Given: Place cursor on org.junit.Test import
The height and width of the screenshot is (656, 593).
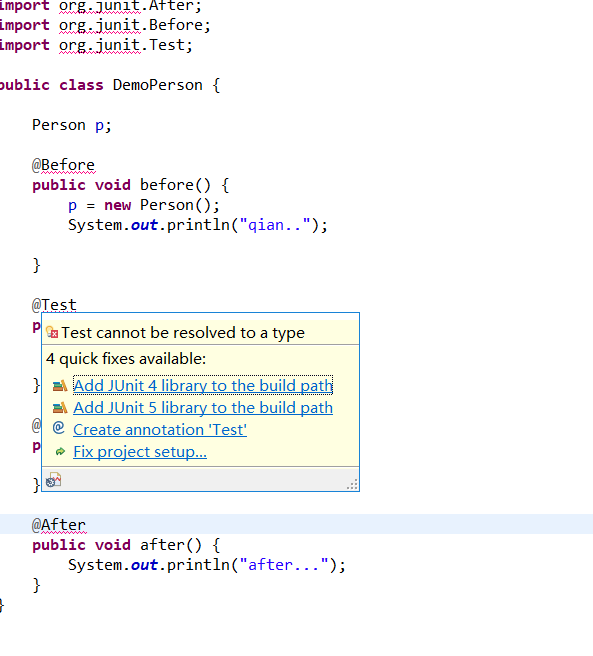Looking at the screenshot, I should 126,45.
